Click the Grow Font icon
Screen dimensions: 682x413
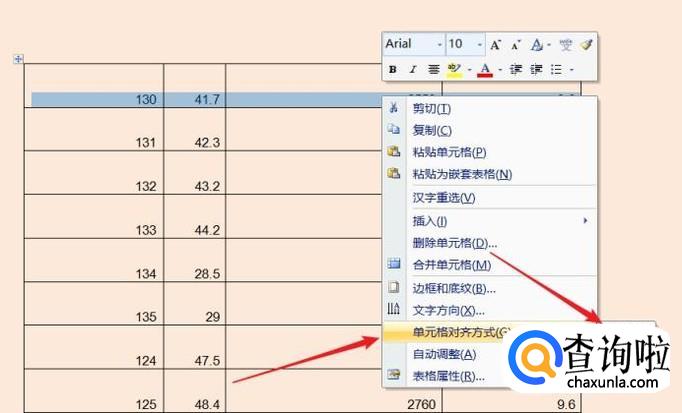point(495,45)
